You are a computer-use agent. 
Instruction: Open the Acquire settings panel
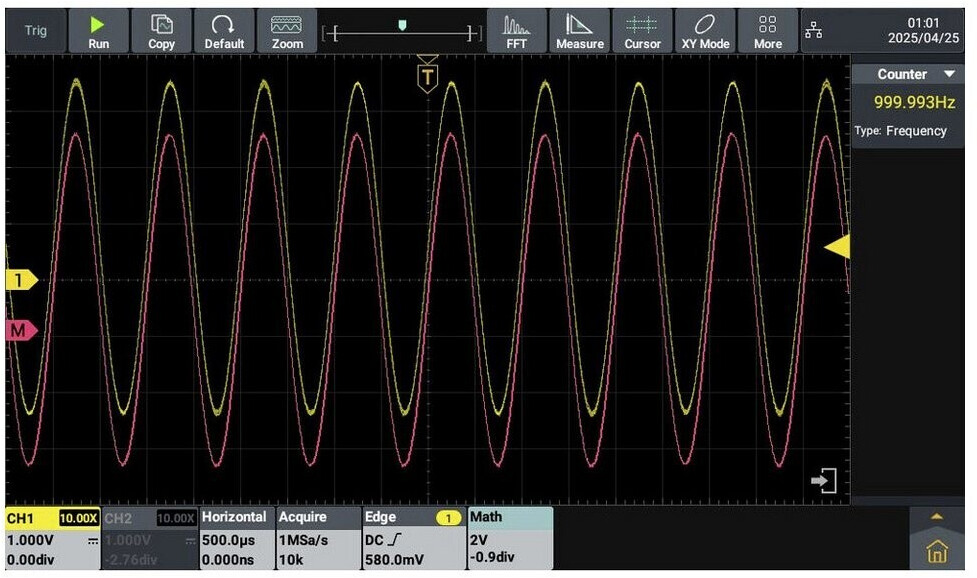(x=317, y=538)
